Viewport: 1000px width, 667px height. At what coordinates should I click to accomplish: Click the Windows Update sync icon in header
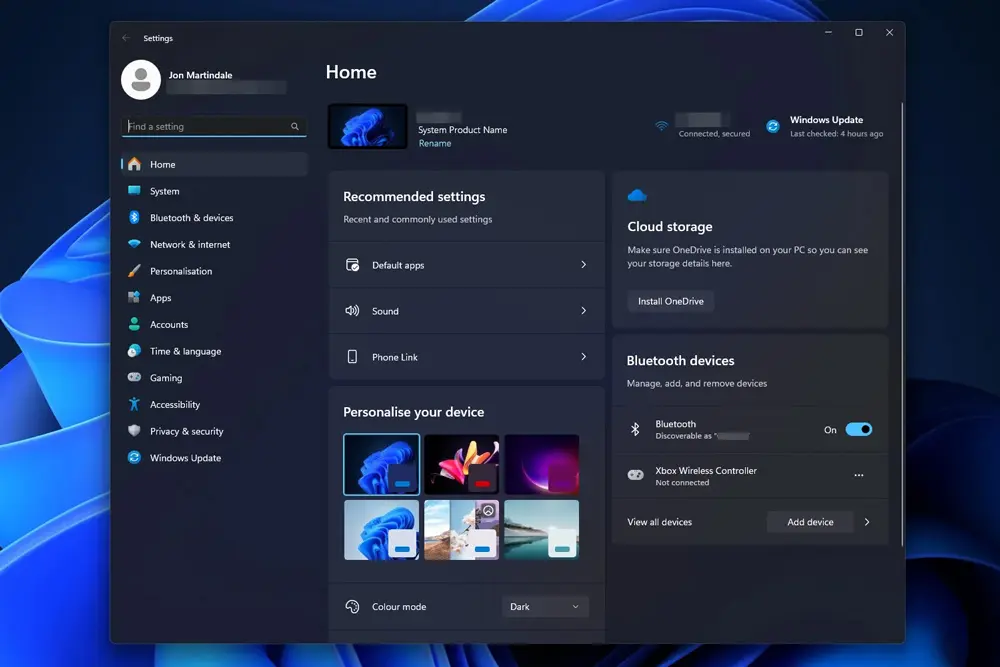point(773,126)
